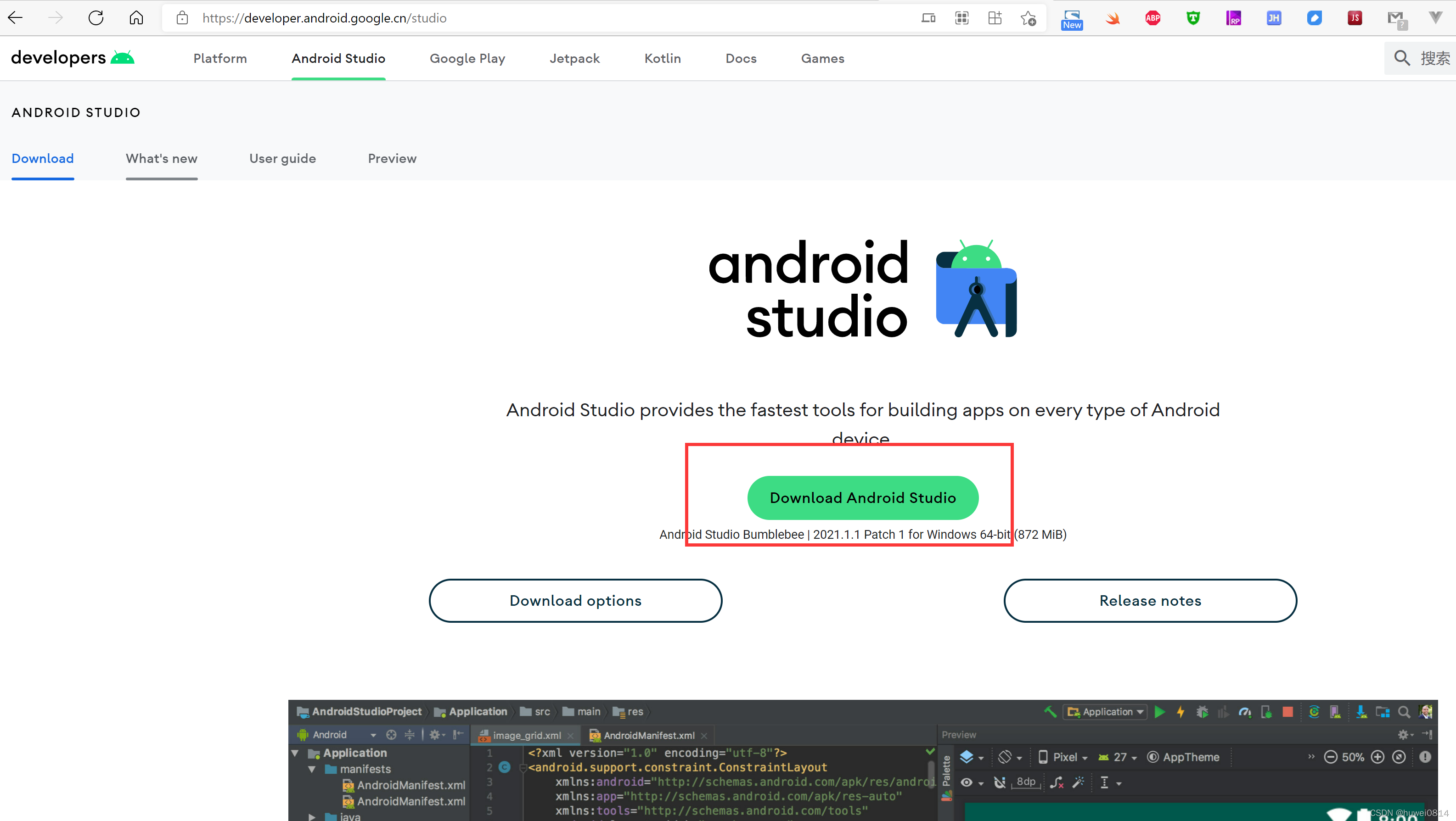Open the orange Swift bird extension
The height and width of the screenshot is (821, 1456).
point(1113,18)
